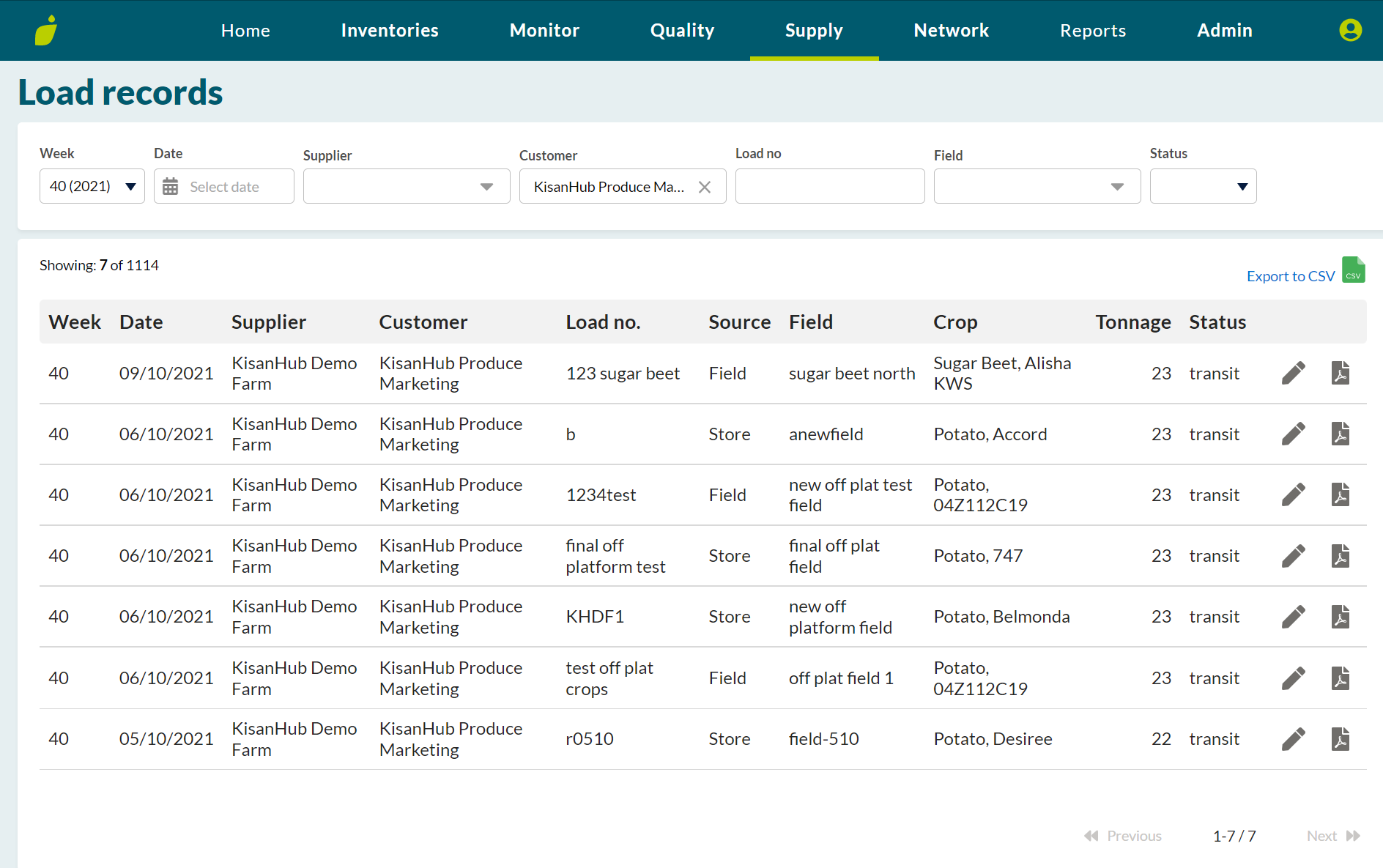
Task: Open the Quality tab
Action: [x=682, y=30]
